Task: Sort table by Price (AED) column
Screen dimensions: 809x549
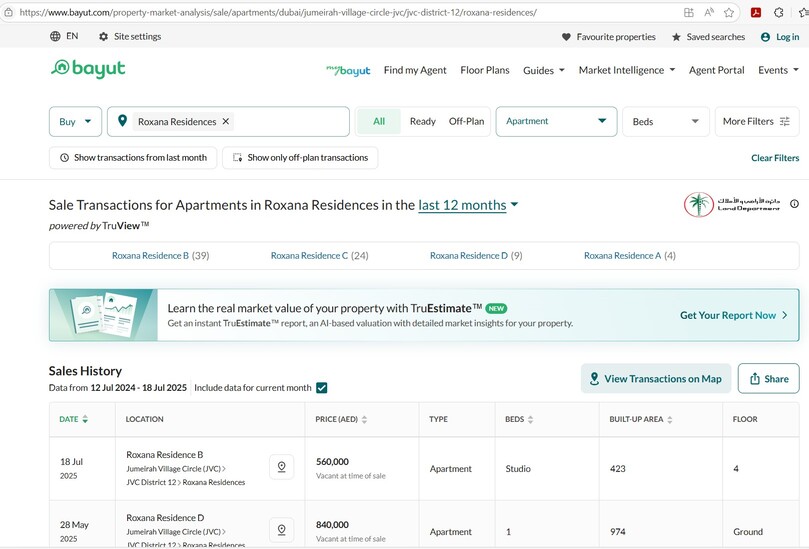Action: coord(341,419)
